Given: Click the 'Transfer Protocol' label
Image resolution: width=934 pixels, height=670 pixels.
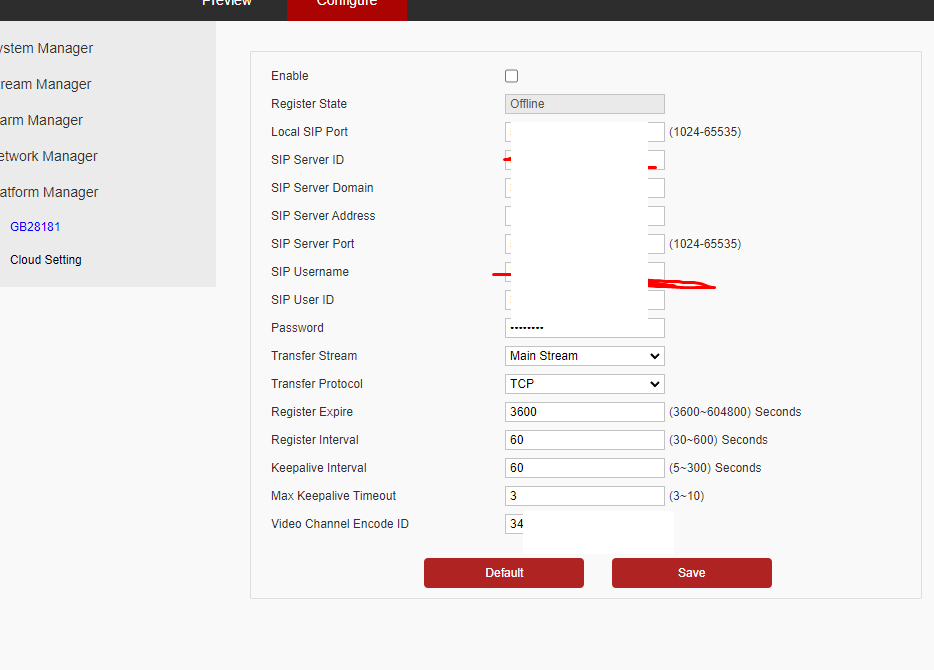Looking at the screenshot, I should click(x=317, y=384).
